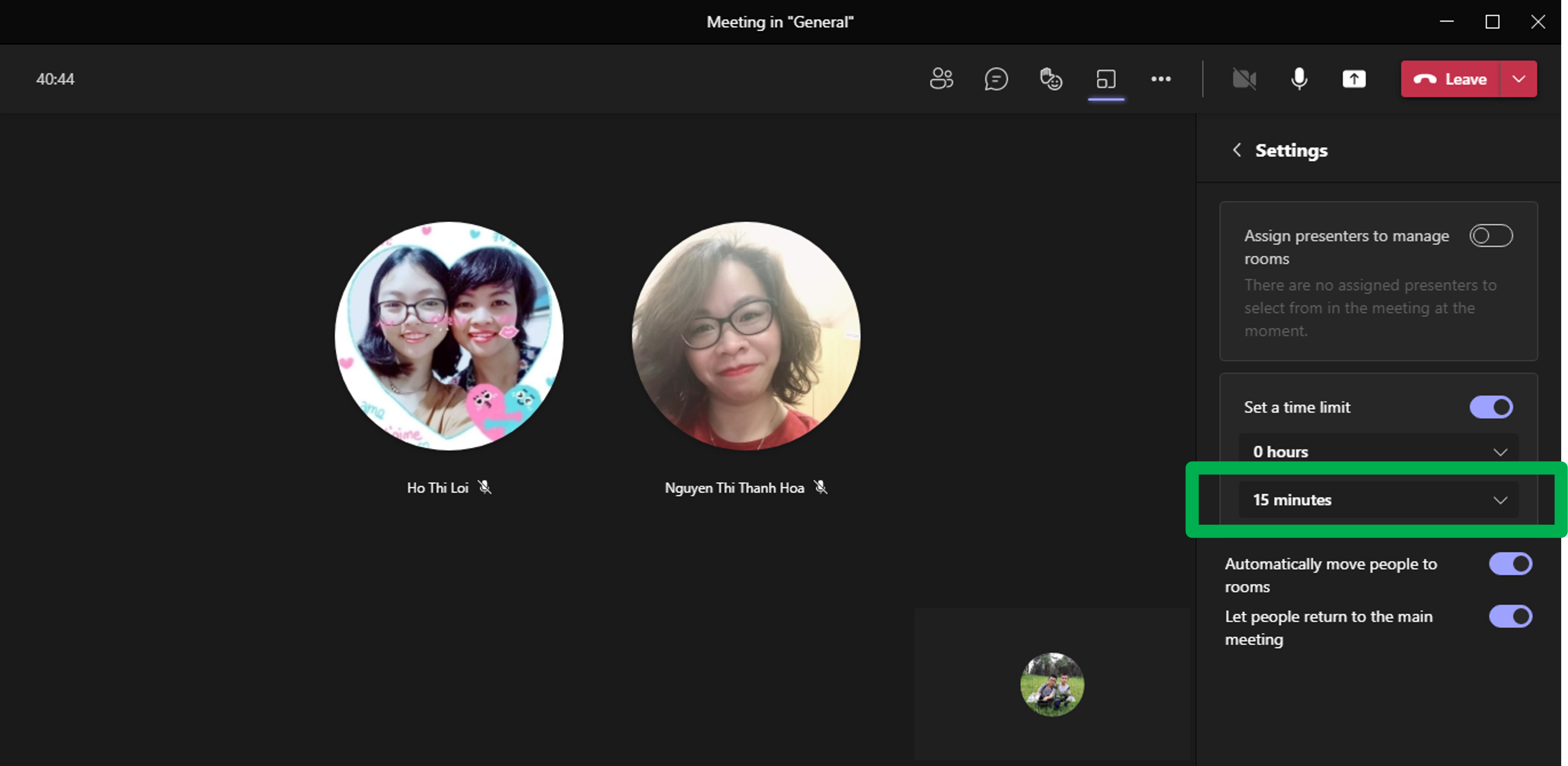1568x766 pixels.
Task: Click the self-view thumbnail at bottom
Action: [x=1052, y=684]
